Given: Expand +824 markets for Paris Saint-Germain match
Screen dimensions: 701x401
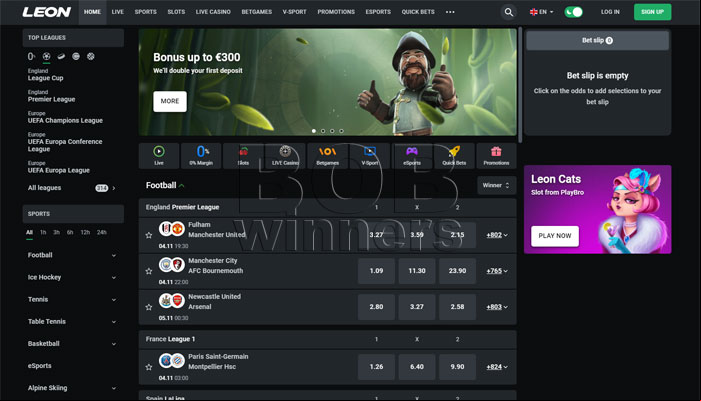Looking at the screenshot, I should 497,367.
